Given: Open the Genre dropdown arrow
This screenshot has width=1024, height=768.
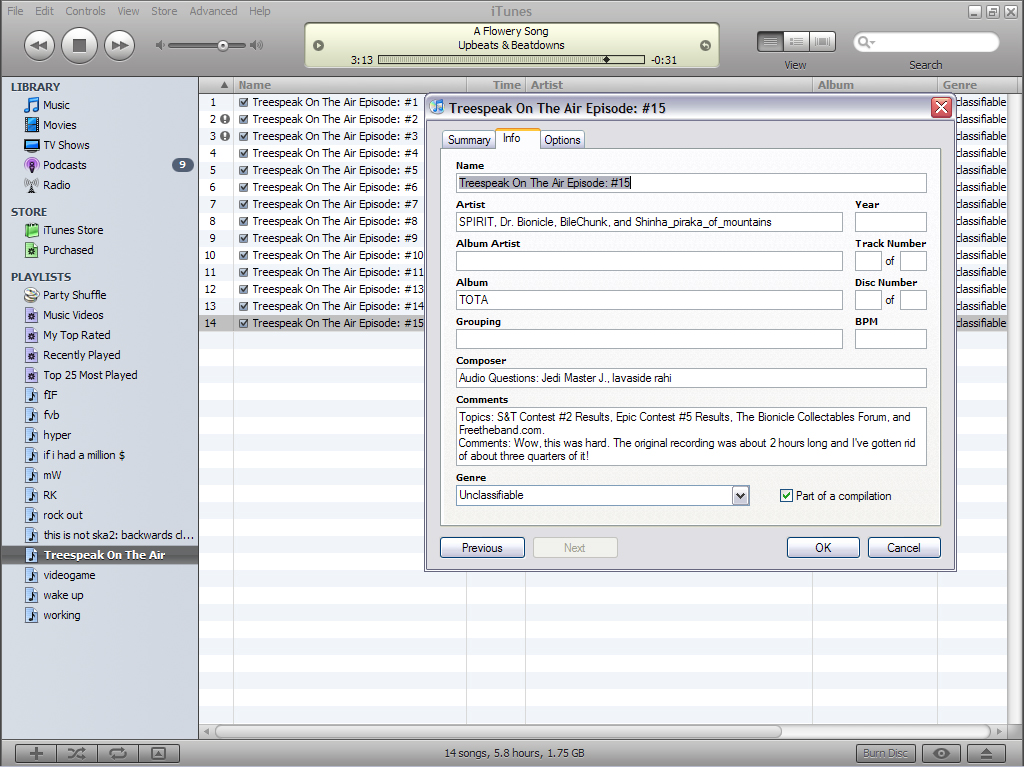Looking at the screenshot, I should [x=740, y=496].
